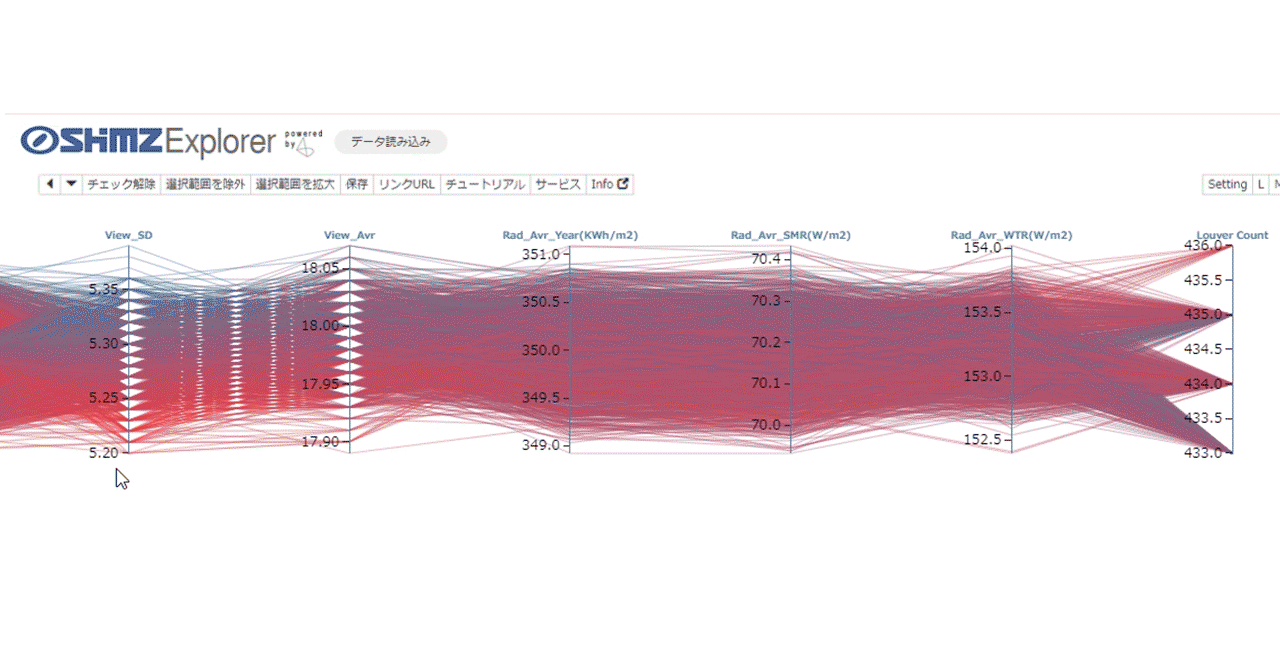Screen dimensions: 1280x650
Task: Click the View_Avr axis header
Action: pyautogui.click(x=350, y=236)
